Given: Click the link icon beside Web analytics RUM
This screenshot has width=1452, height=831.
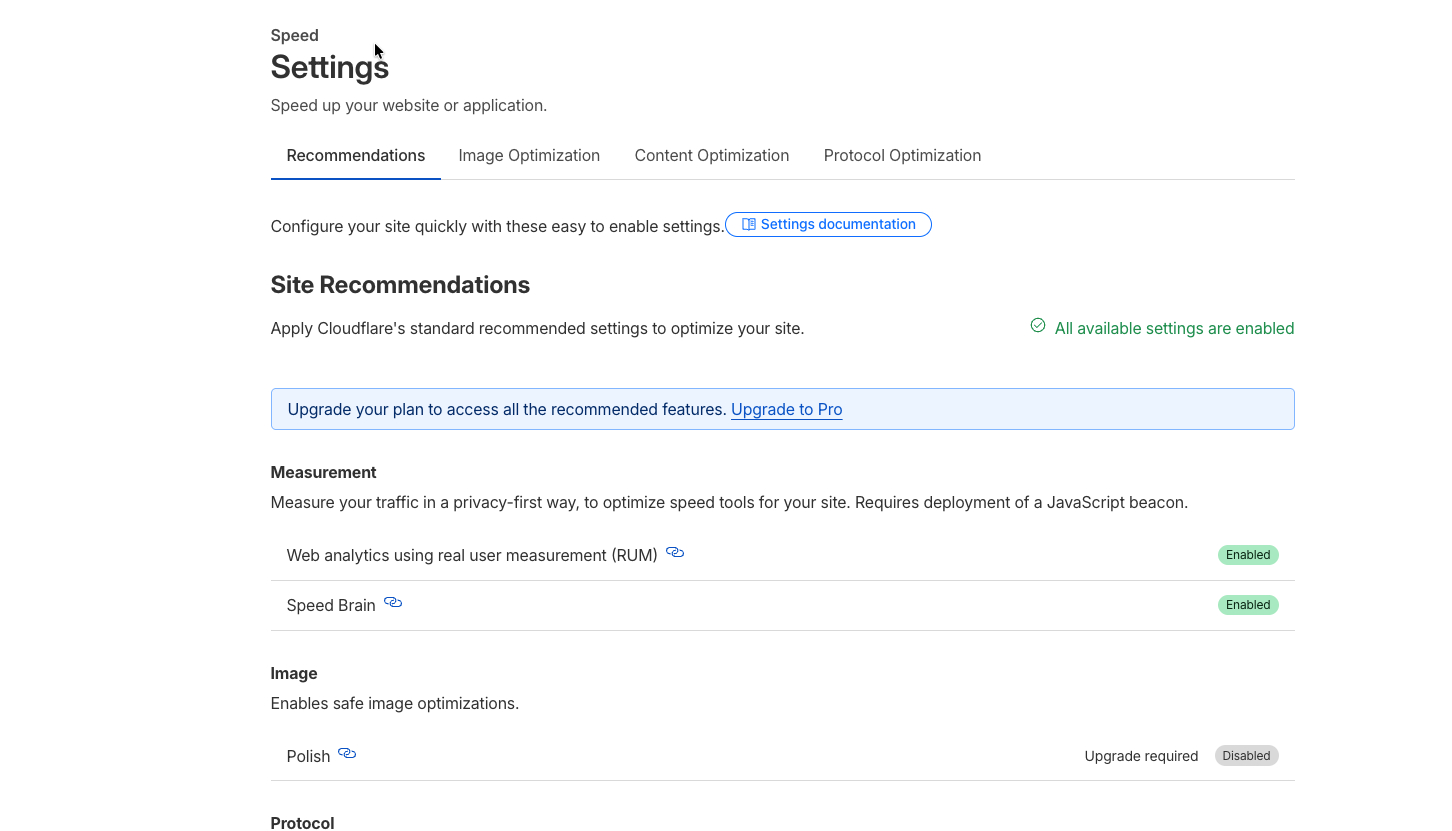Looking at the screenshot, I should pos(675,553).
